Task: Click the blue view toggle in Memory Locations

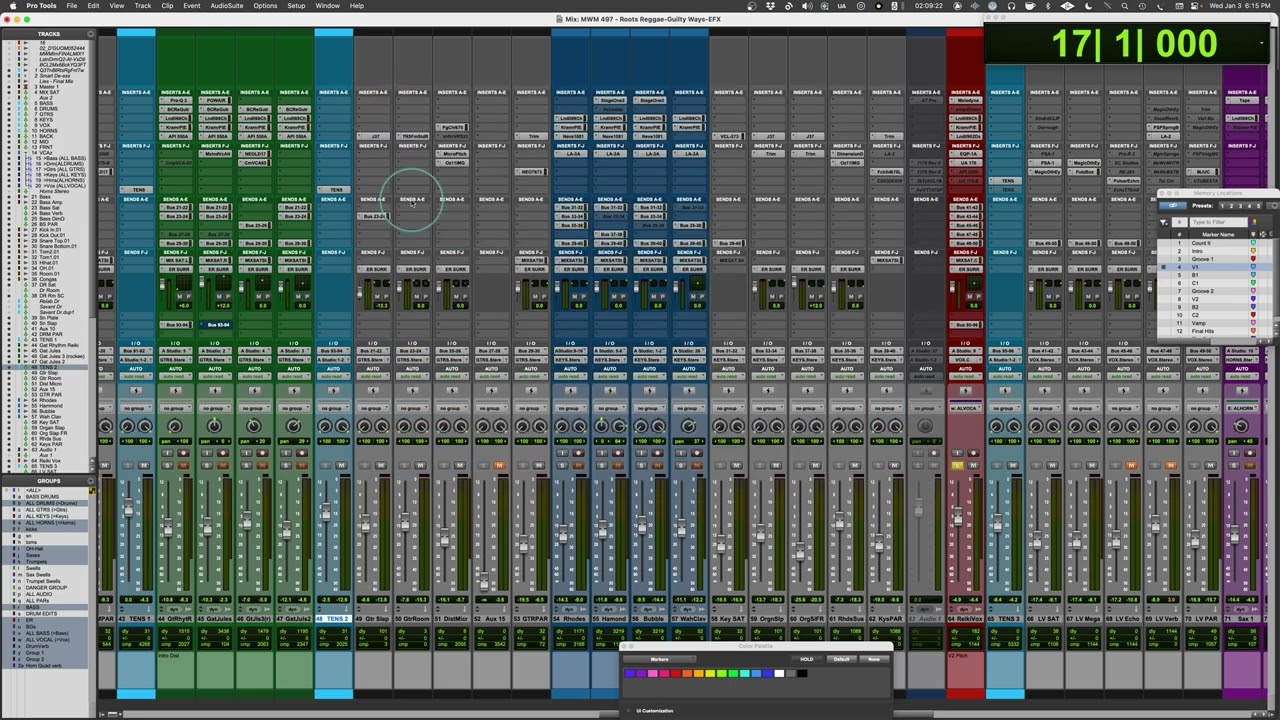Action: coord(1173,205)
